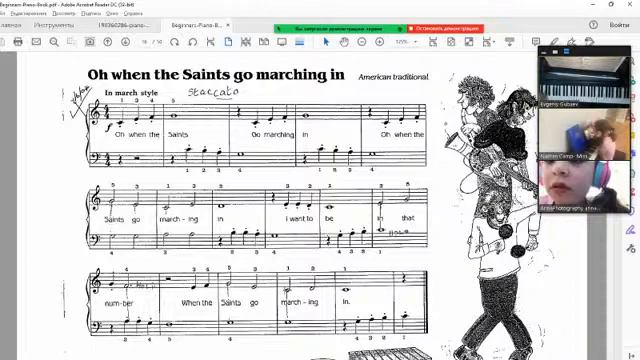Switch to two-page view icon
The image size is (640, 360).
[x=264, y=42]
